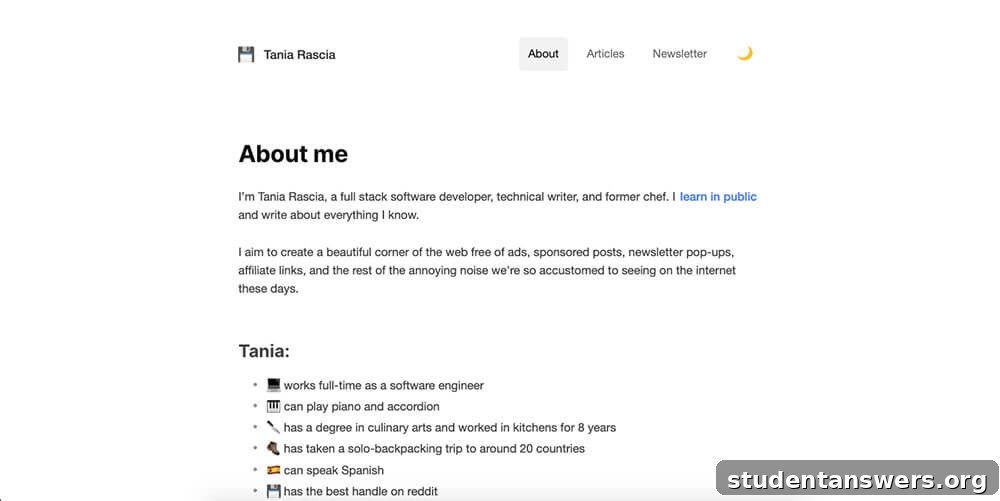Click 'has taken a solo-backpacking trip' line
The image size is (1000, 501).
click(x=434, y=449)
